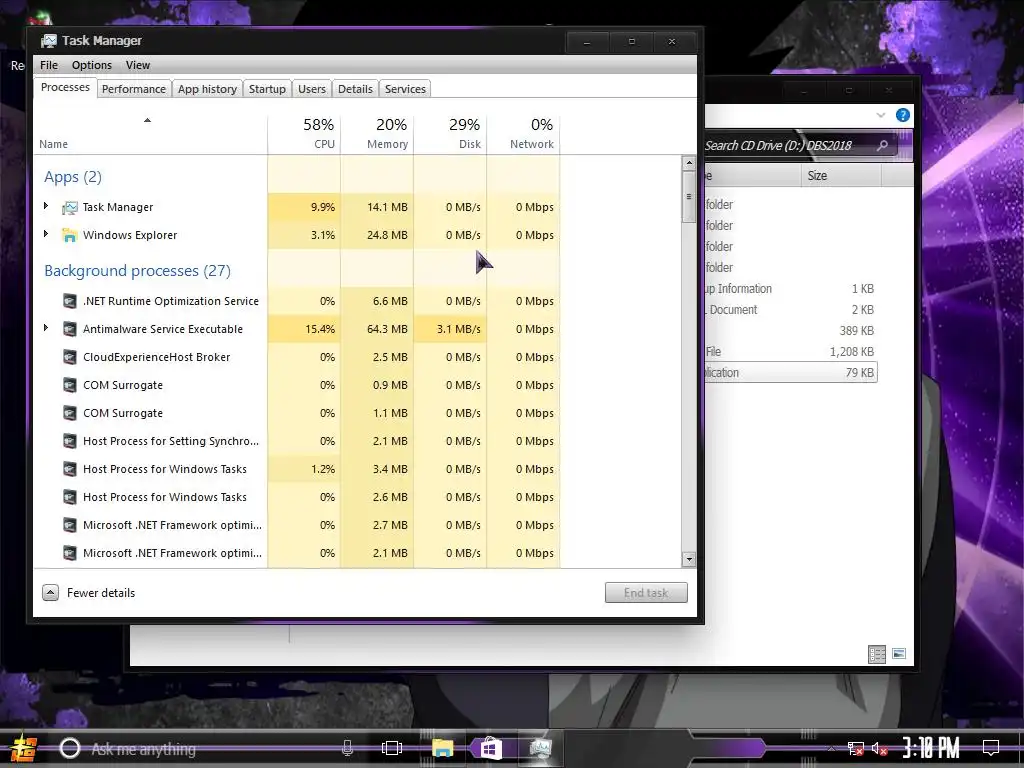
Task: Open the Action Center notification icon
Action: click(991, 748)
